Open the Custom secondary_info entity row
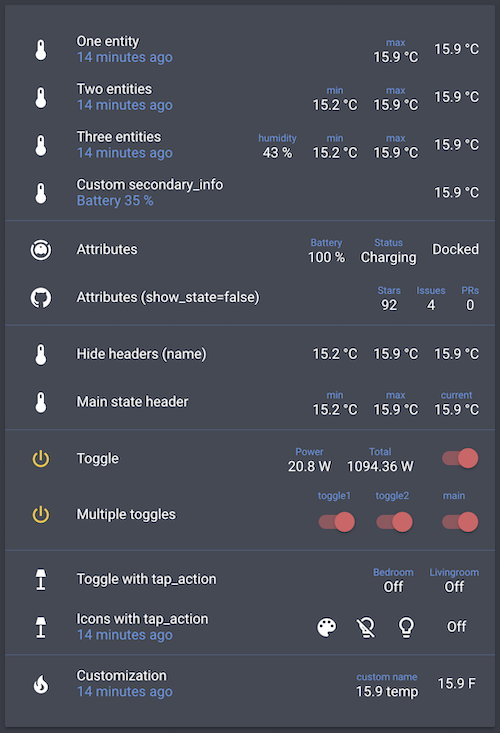 [250, 193]
